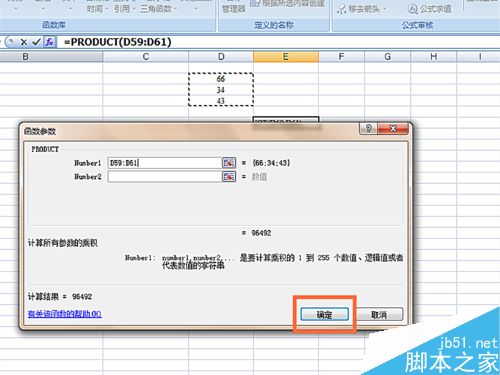This screenshot has height=375, width=500.
Task: Click the formula bar text
Action: pos(118,42)
